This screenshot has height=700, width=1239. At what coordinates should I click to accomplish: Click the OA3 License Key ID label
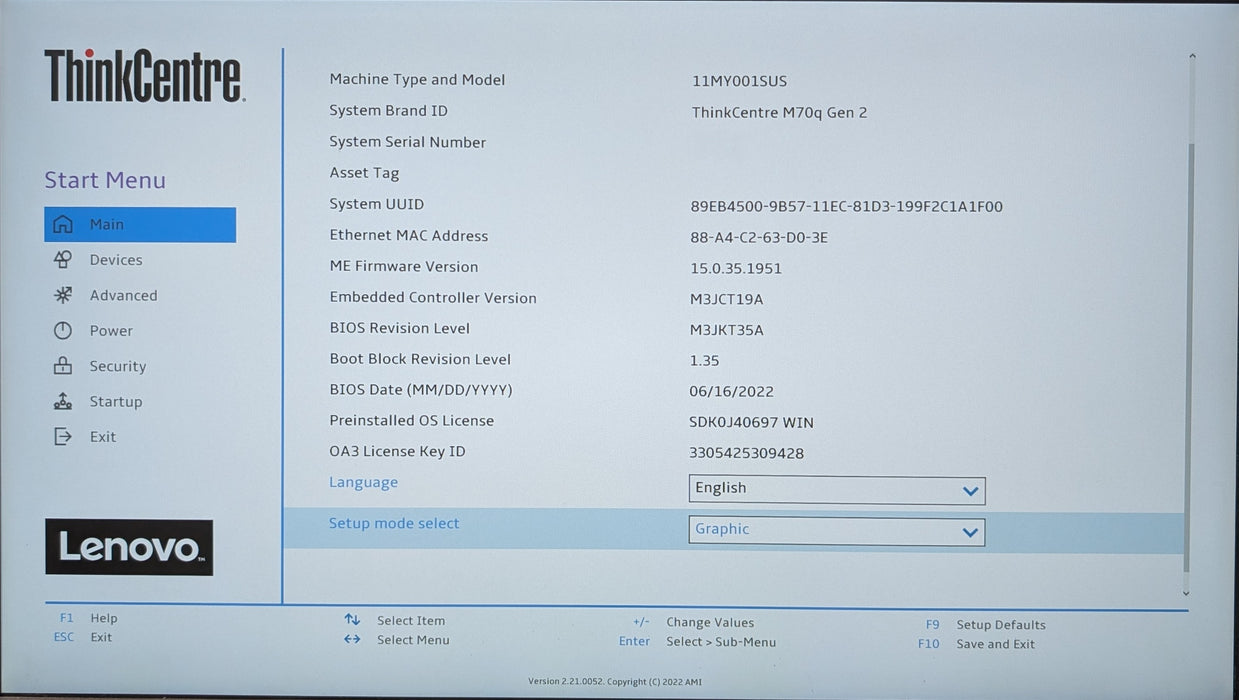397,451
